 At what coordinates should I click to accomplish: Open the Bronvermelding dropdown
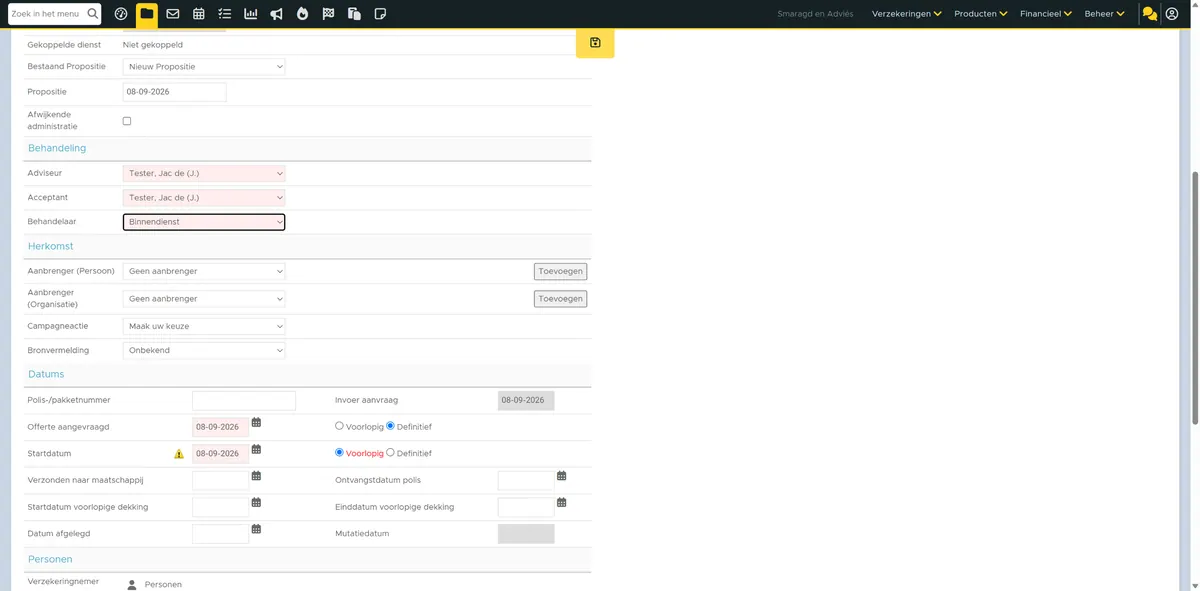pos(204,351)
